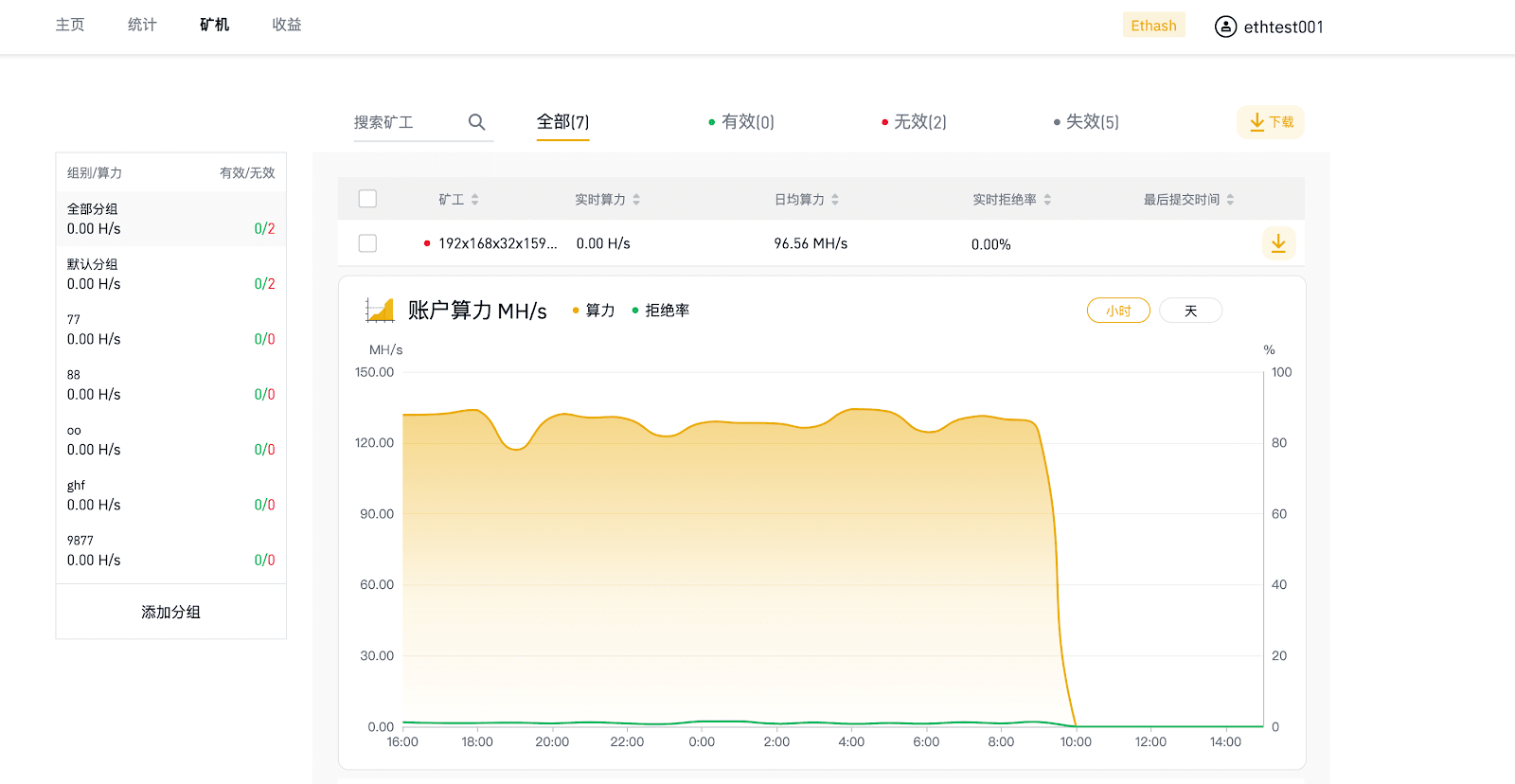The height and width of the screenshot is (784, 1515).
Task: Toggle the 算力 legend series
Action: (594, 311)
